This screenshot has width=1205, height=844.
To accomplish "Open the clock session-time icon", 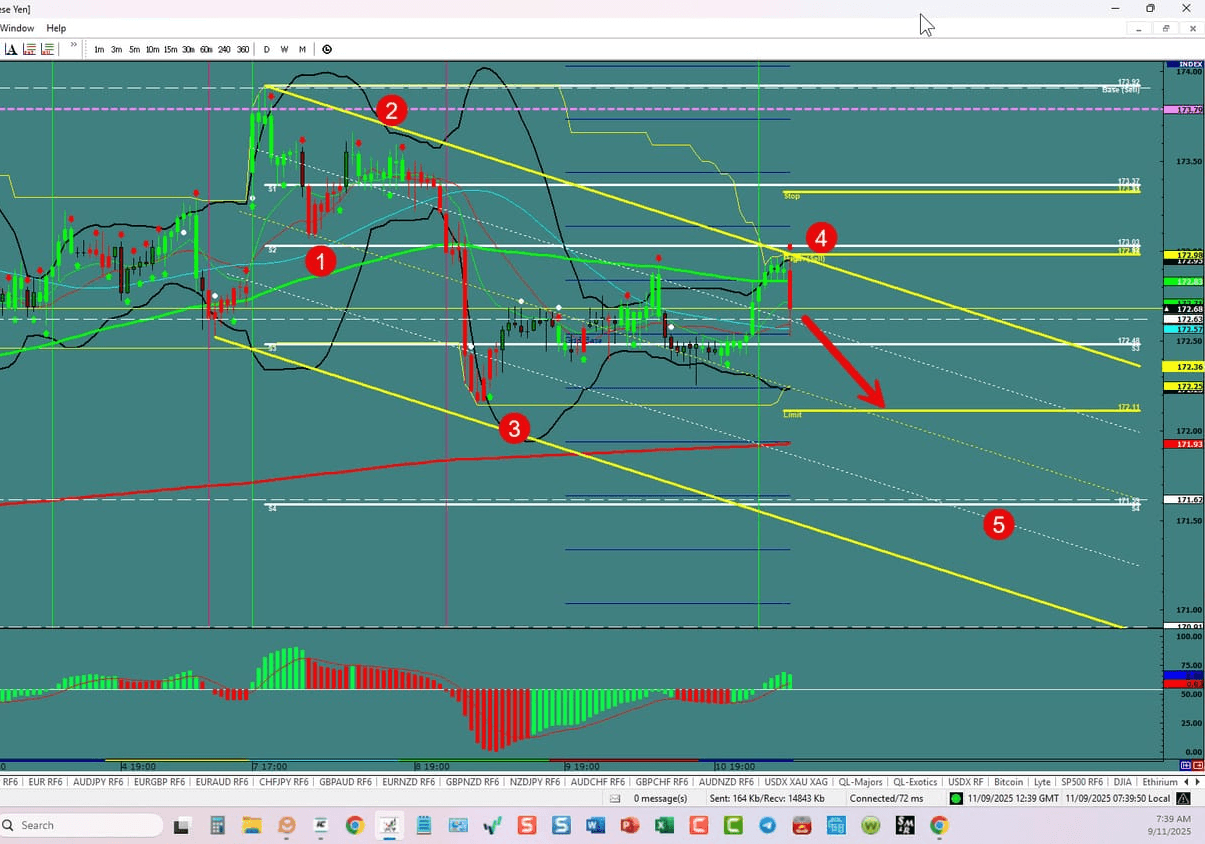I will [x=326, y=49].
